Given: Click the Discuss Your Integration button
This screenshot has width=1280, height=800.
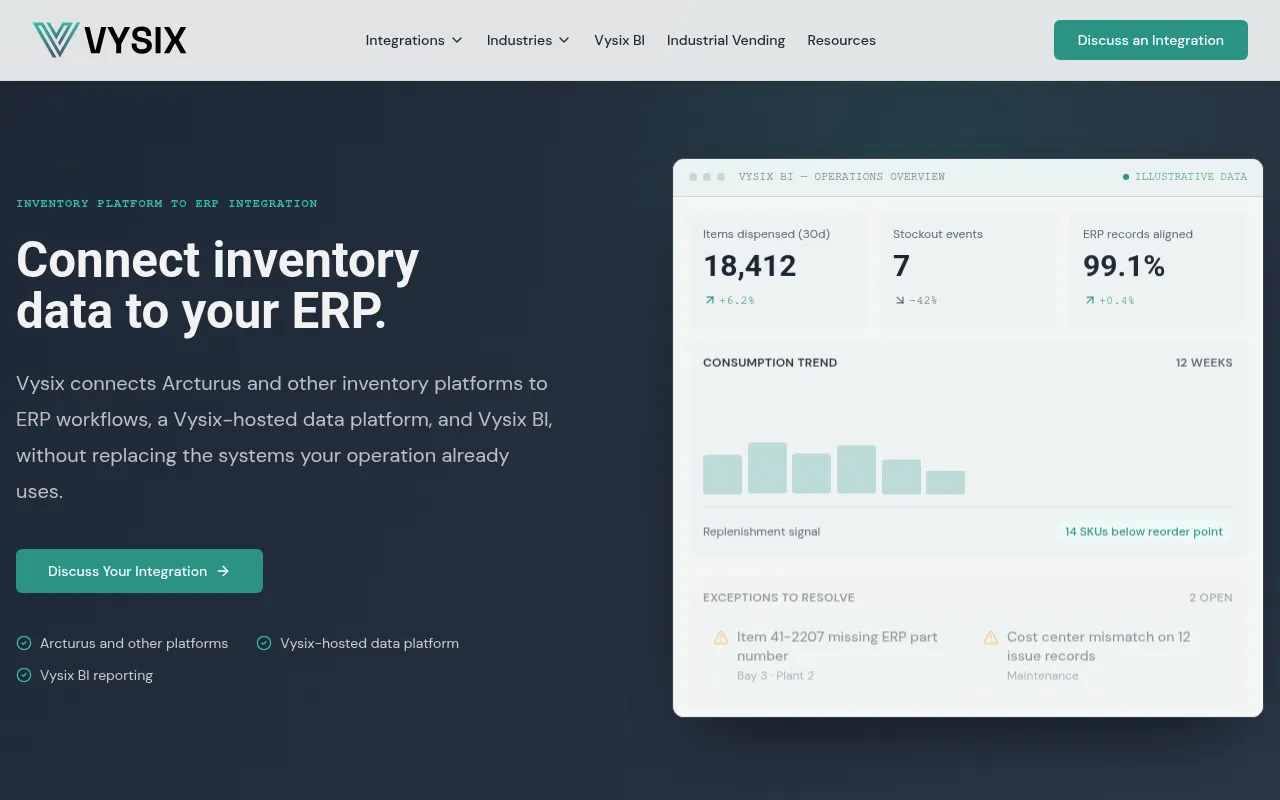Looking at the screenshot, I should (139, 571).
